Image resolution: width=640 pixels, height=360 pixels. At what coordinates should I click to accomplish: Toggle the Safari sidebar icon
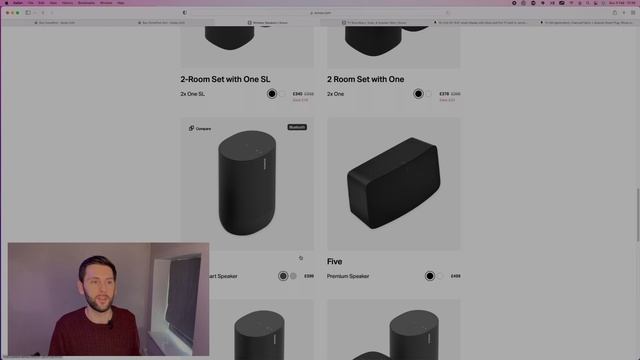[x=28, y=13]
